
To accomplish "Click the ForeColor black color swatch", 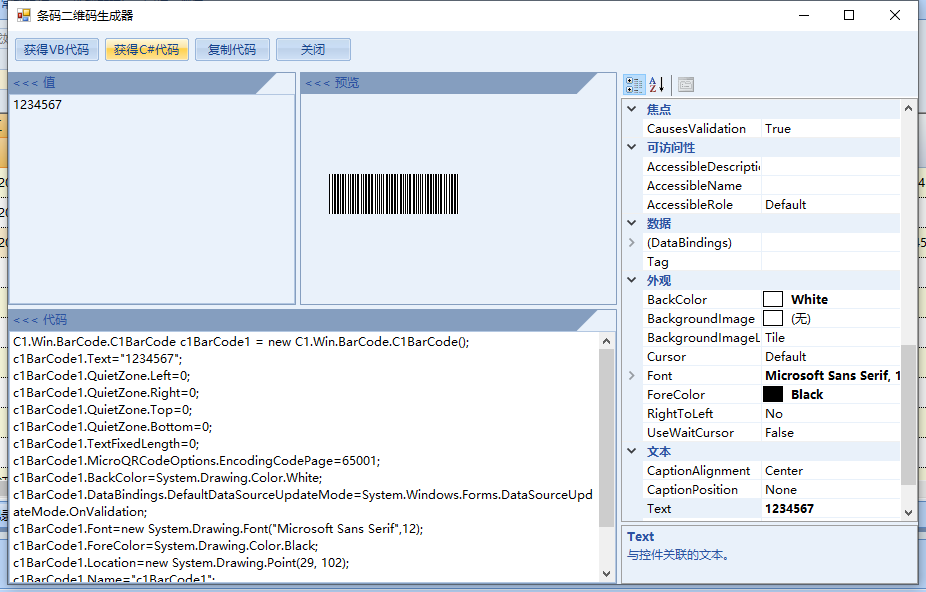I will pos(772,394).
